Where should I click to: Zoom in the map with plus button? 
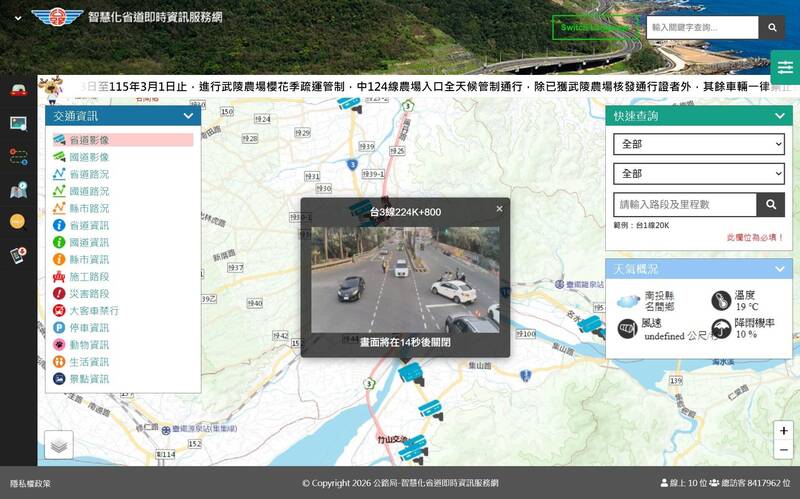click(x=784, y=431)
